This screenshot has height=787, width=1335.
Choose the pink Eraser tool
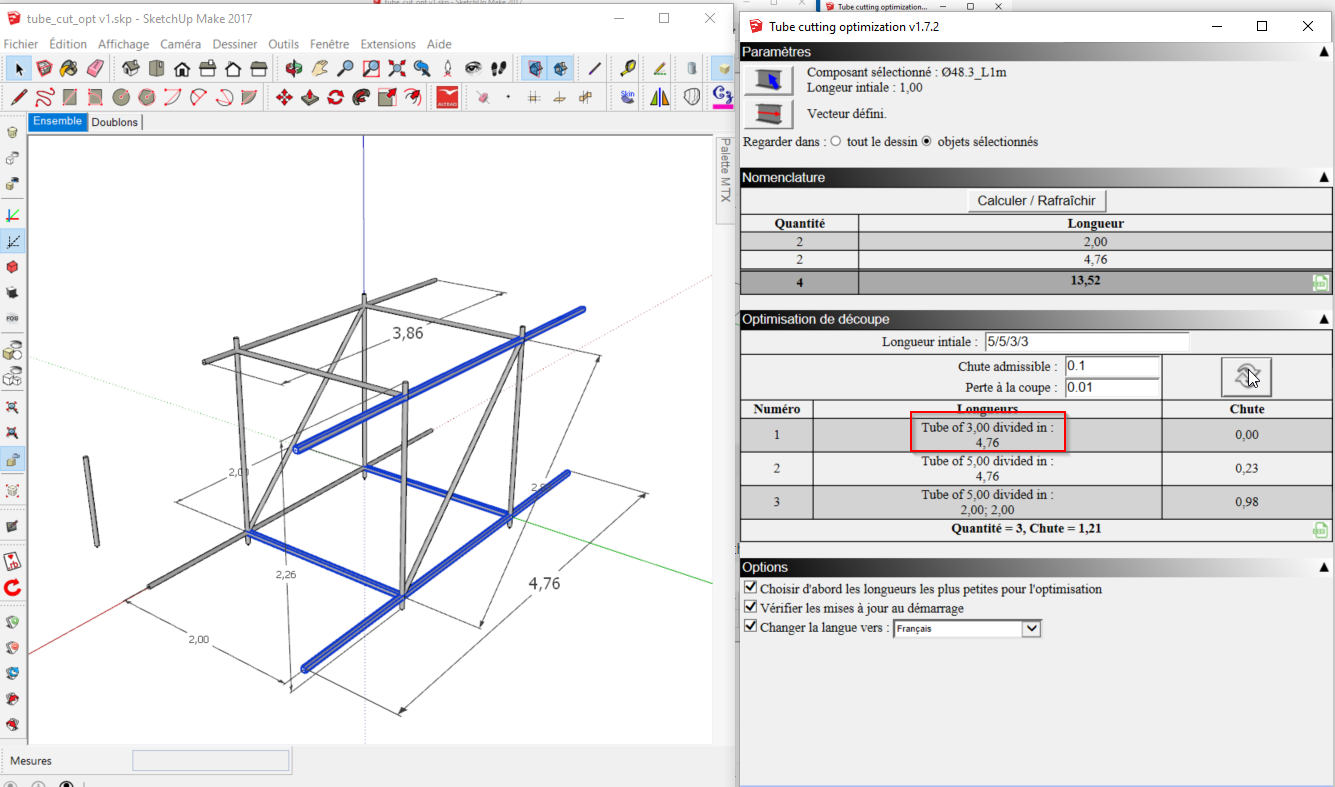tap(95, 68)
